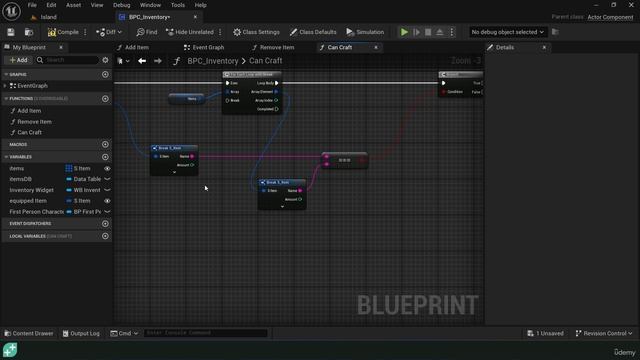The width and height of the screenshot is (640, 360).
Task: Open Class Defaults
Action: tap(313, 32)
